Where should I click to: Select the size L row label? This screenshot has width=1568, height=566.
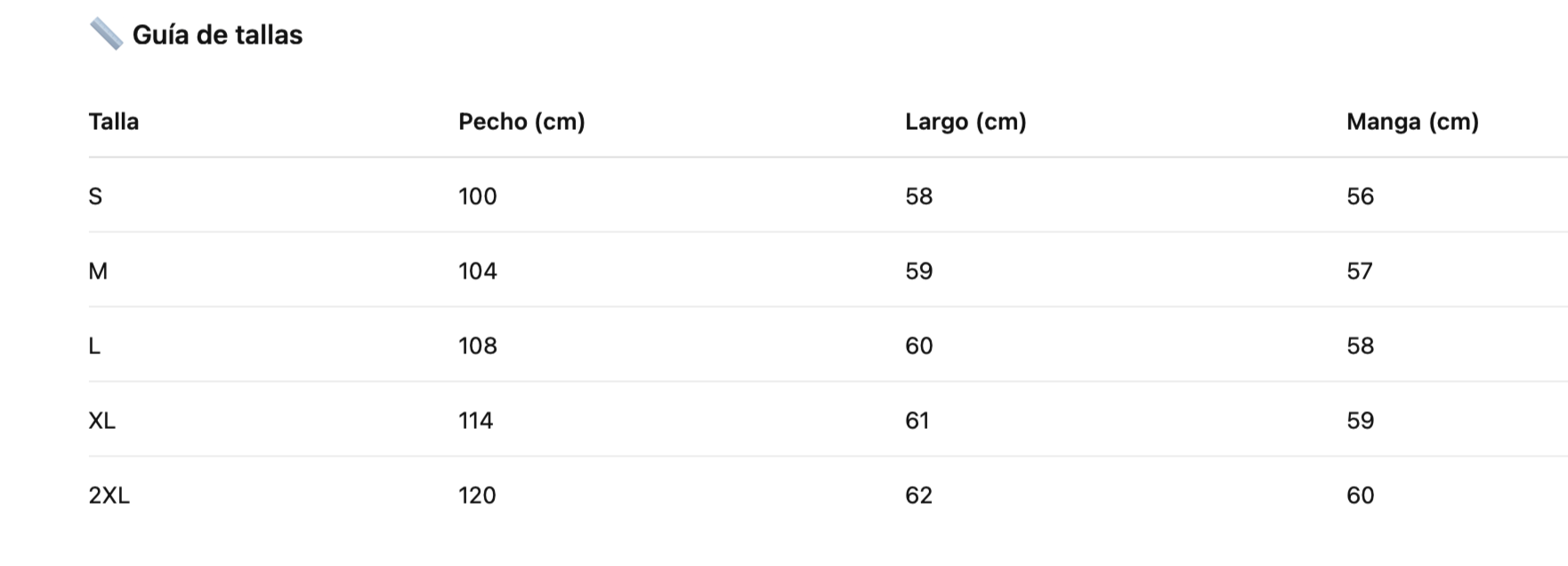94,345
